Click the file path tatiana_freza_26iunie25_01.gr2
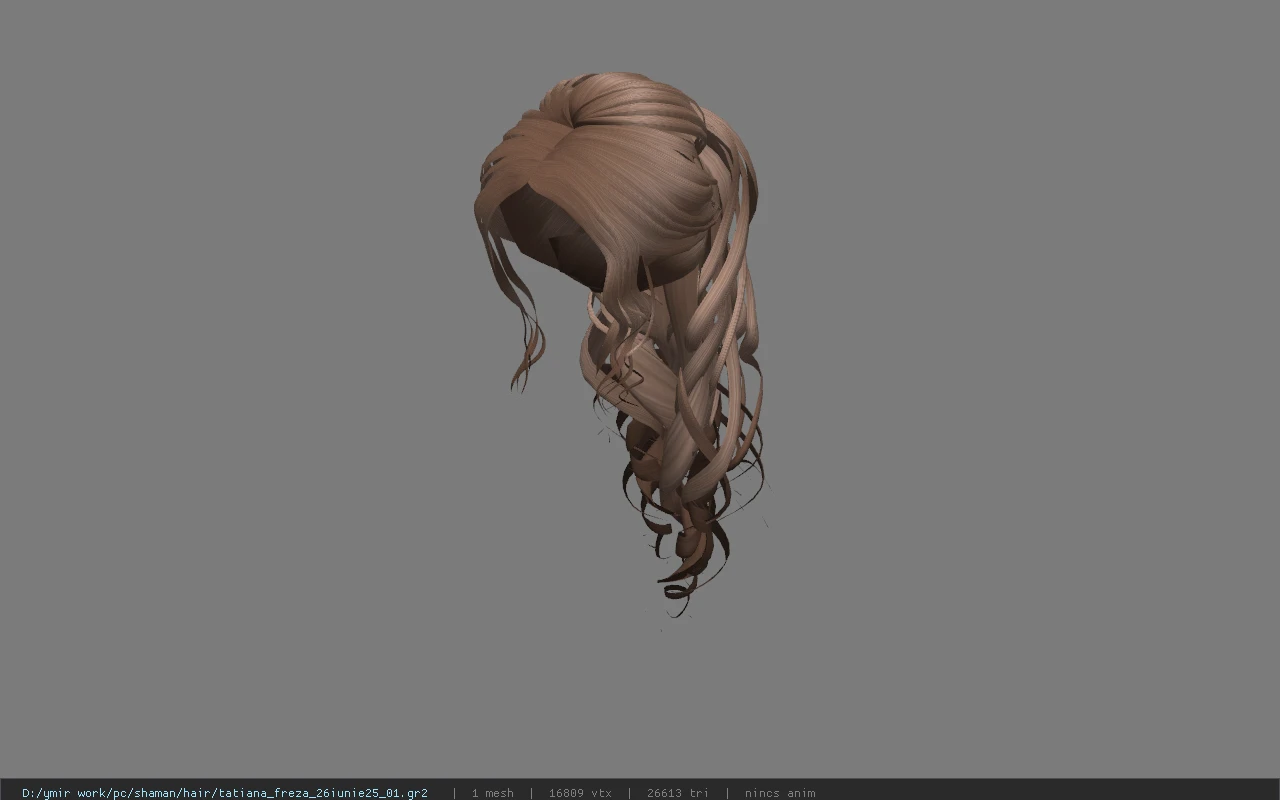The height and width of the screenshot is (800, 1280). point(225,793)
